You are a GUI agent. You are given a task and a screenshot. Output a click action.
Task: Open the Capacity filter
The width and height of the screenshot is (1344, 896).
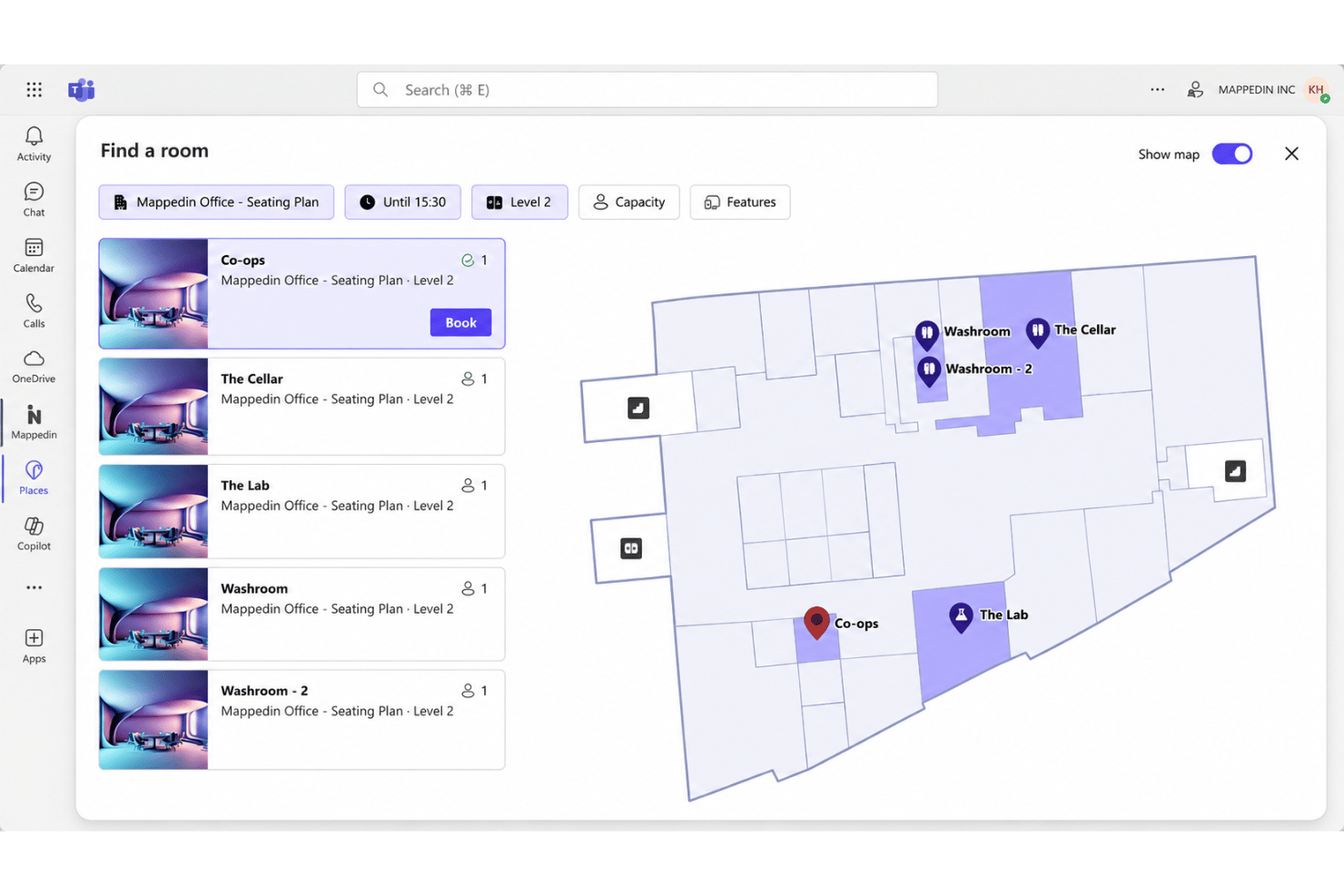tap(628, 202)
